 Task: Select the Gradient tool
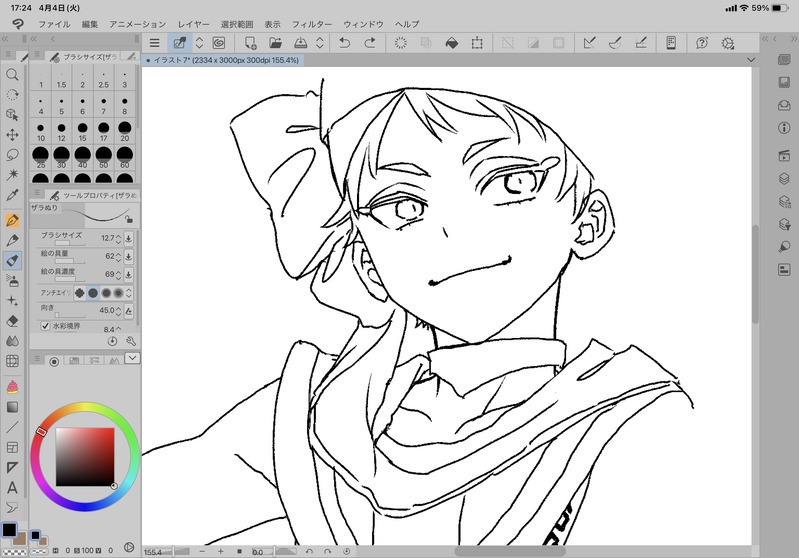(12, 407)
